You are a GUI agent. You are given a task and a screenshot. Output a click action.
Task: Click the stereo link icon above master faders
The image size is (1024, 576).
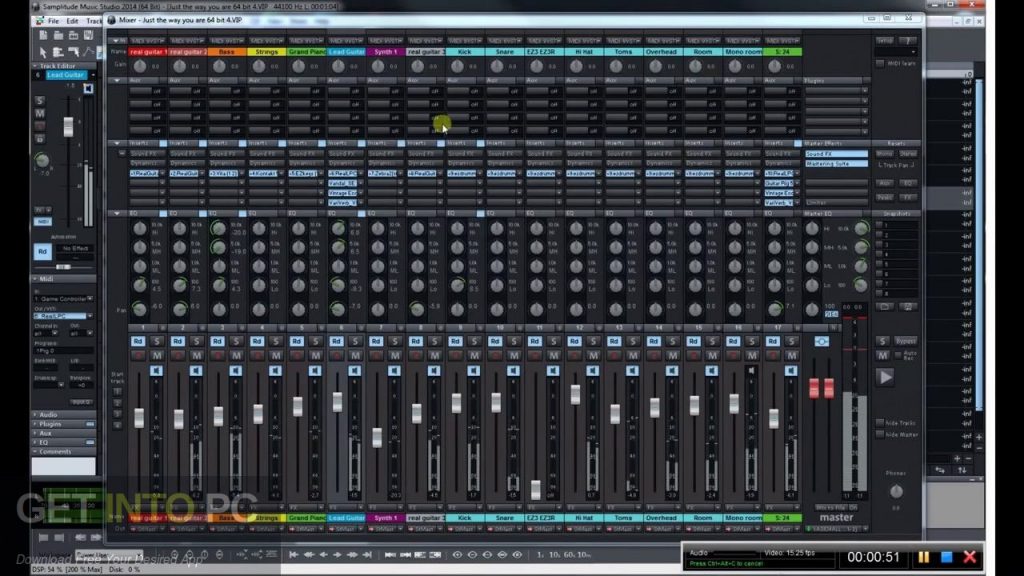[822, 341]
